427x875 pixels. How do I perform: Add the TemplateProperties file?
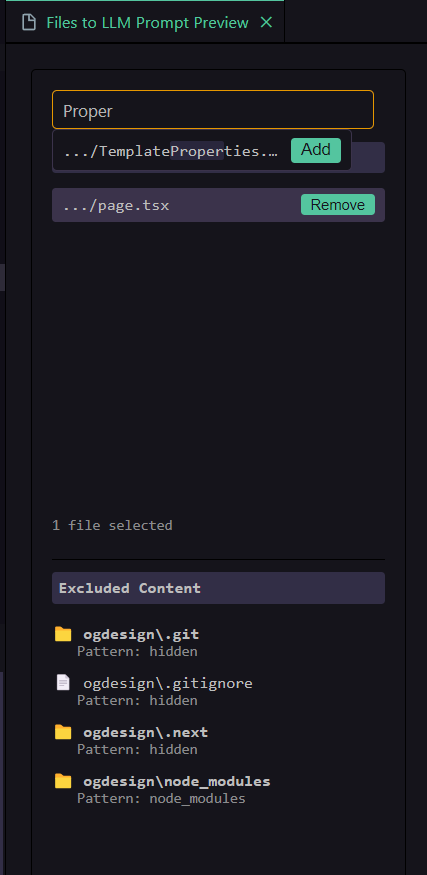[x=316, y=150]
